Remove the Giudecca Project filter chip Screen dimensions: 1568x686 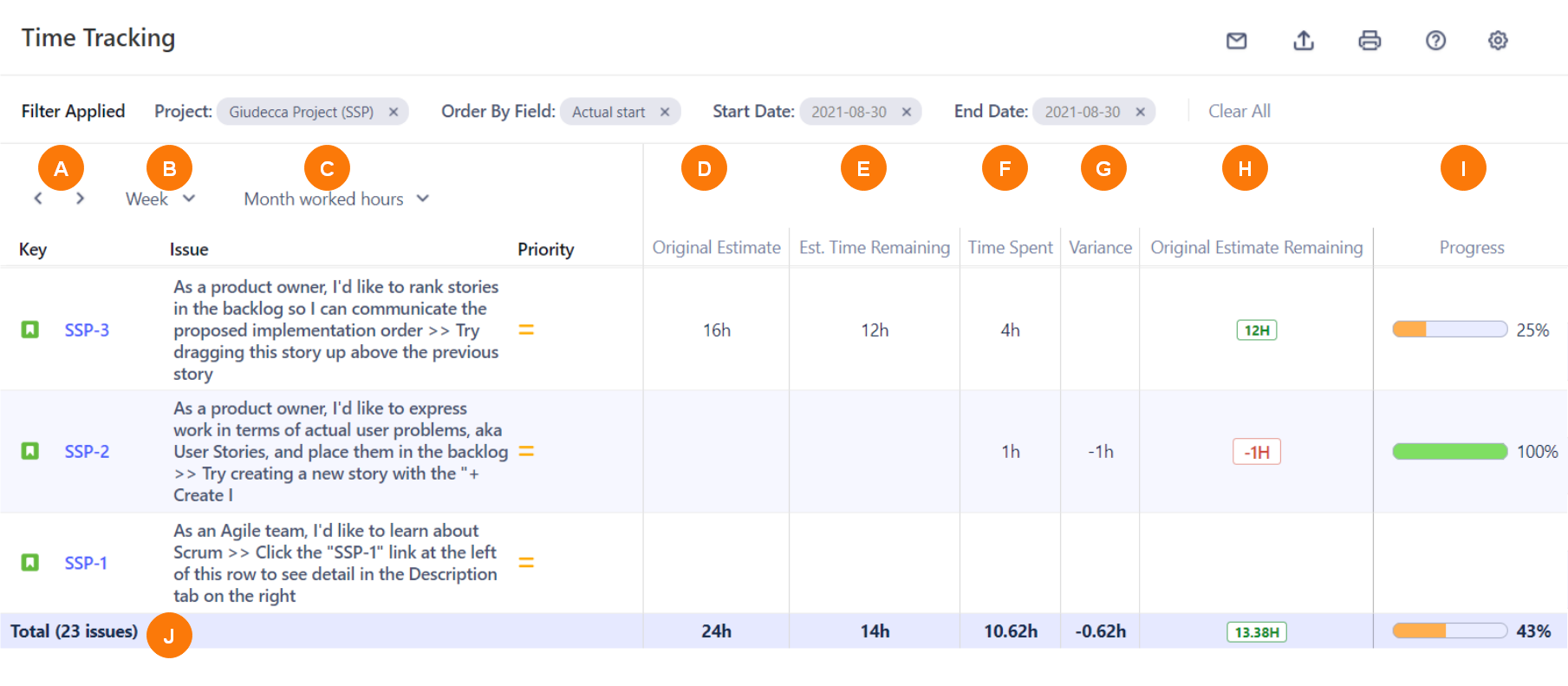[x=394, y=112]
